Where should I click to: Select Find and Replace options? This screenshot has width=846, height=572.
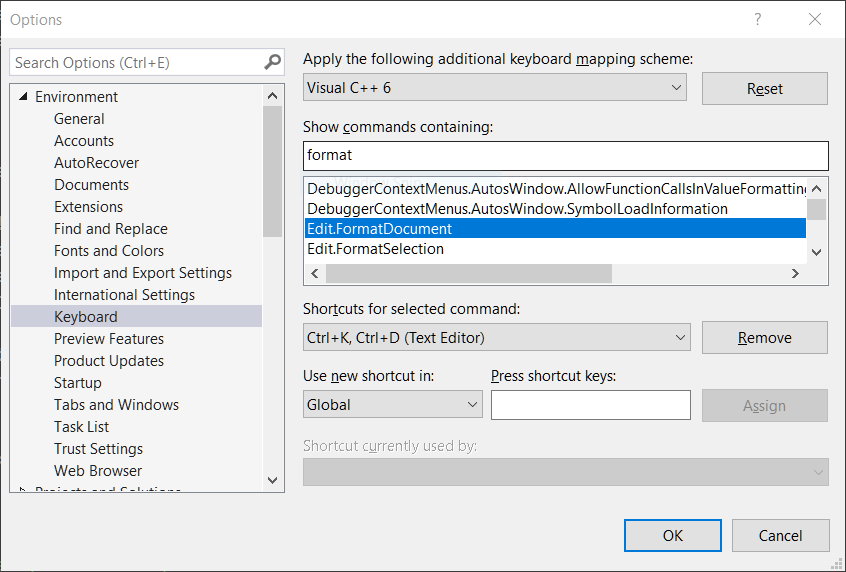(x=111, y=229)
